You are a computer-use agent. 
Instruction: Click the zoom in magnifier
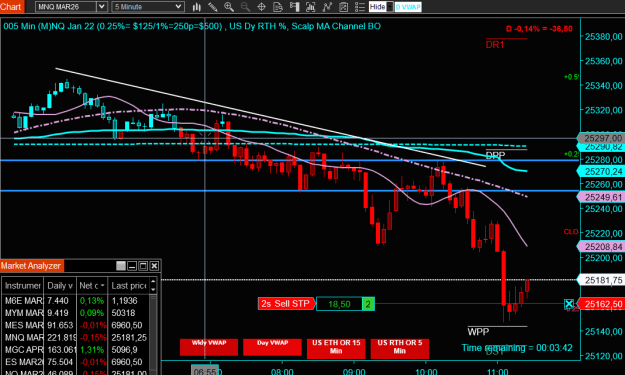(229, 7)
